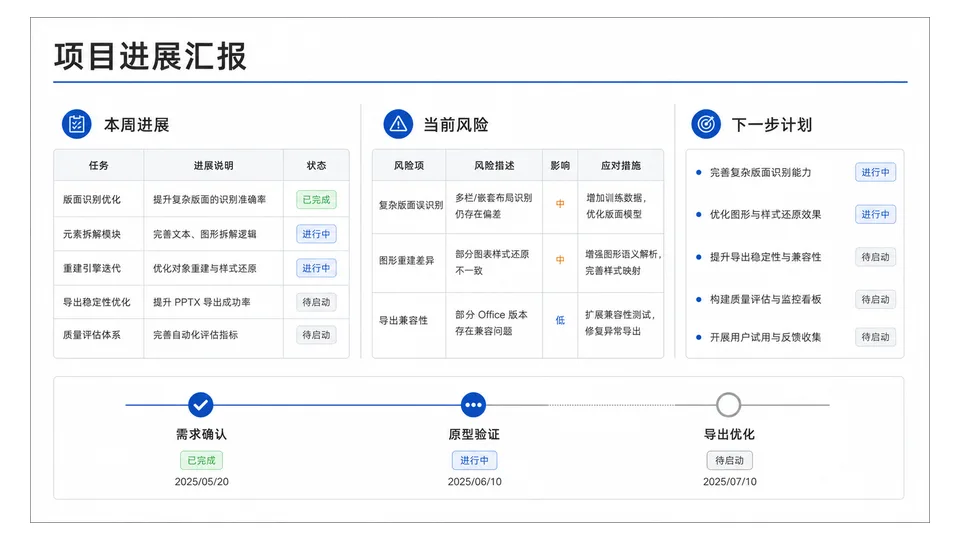The image size is (960, 540).
Task: Click the 2025/07/10 milestone date
Action: click(730, 482)
